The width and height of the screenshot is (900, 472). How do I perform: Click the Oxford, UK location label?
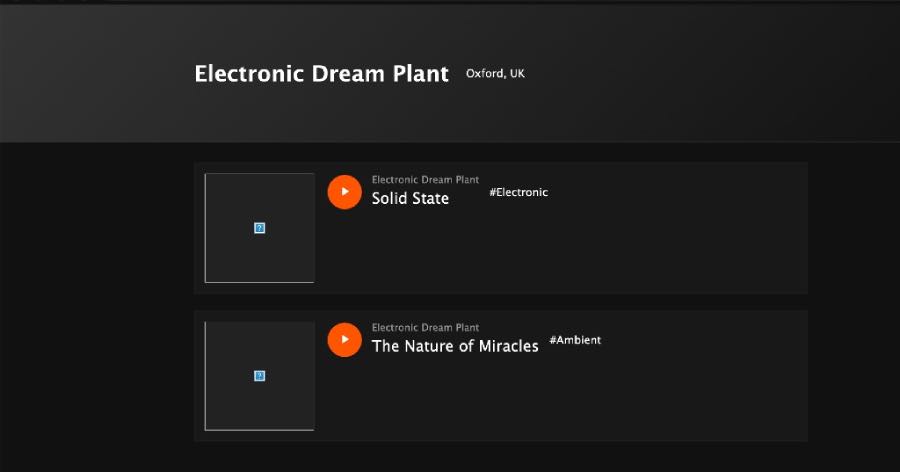495,74
